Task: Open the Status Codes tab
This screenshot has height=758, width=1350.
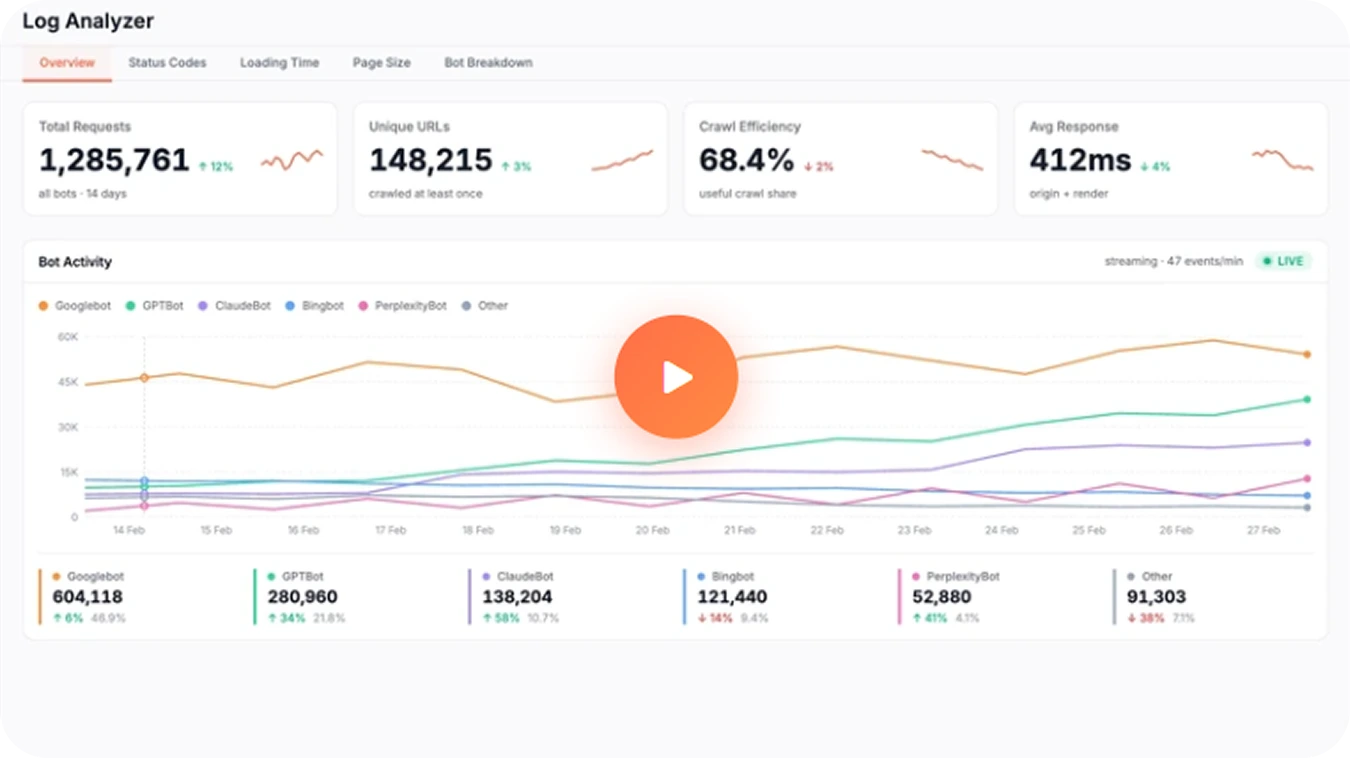Action: point(167,62)
